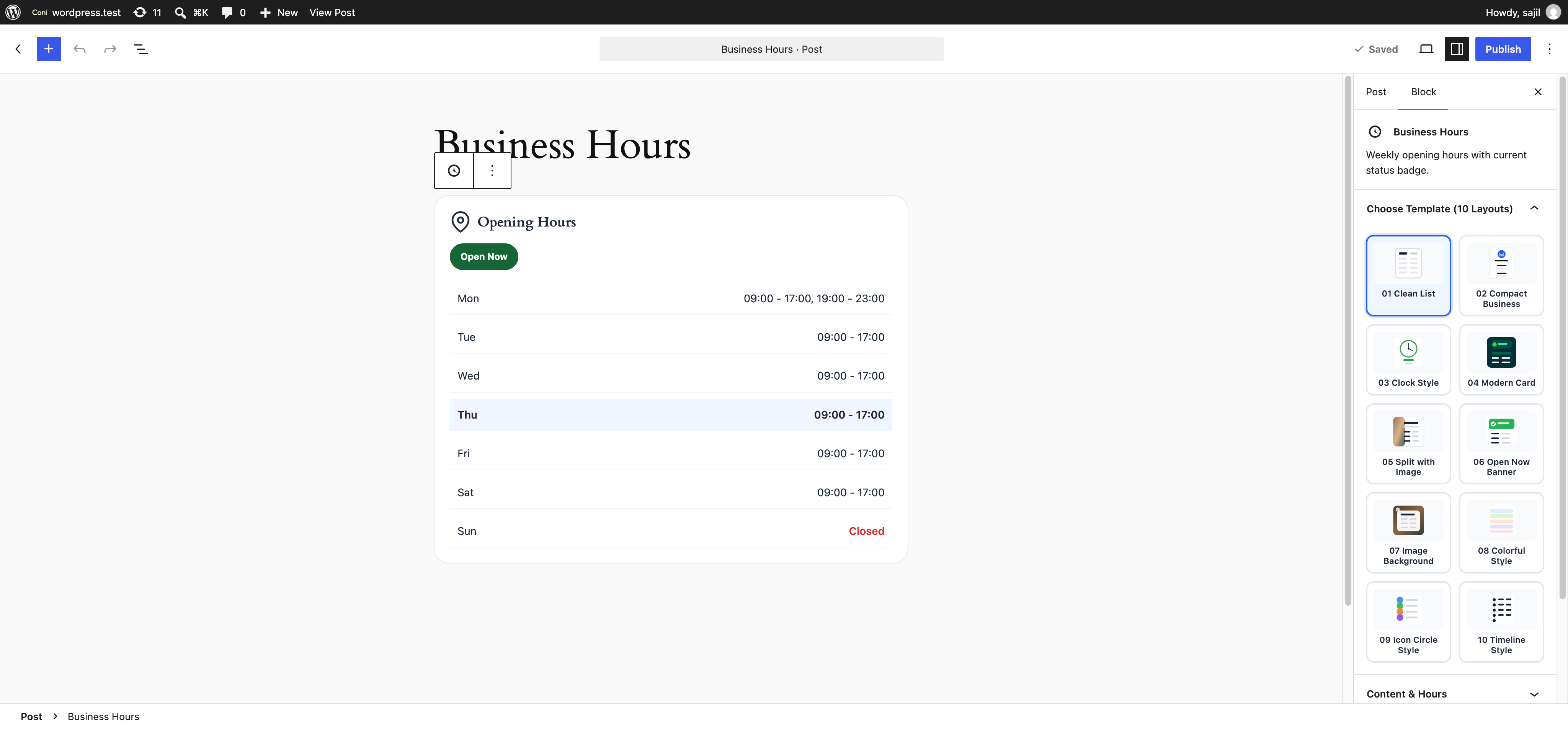
Task: Select the 01 Clean List template
Action: pyautogui.click(x=1408, y=275)
